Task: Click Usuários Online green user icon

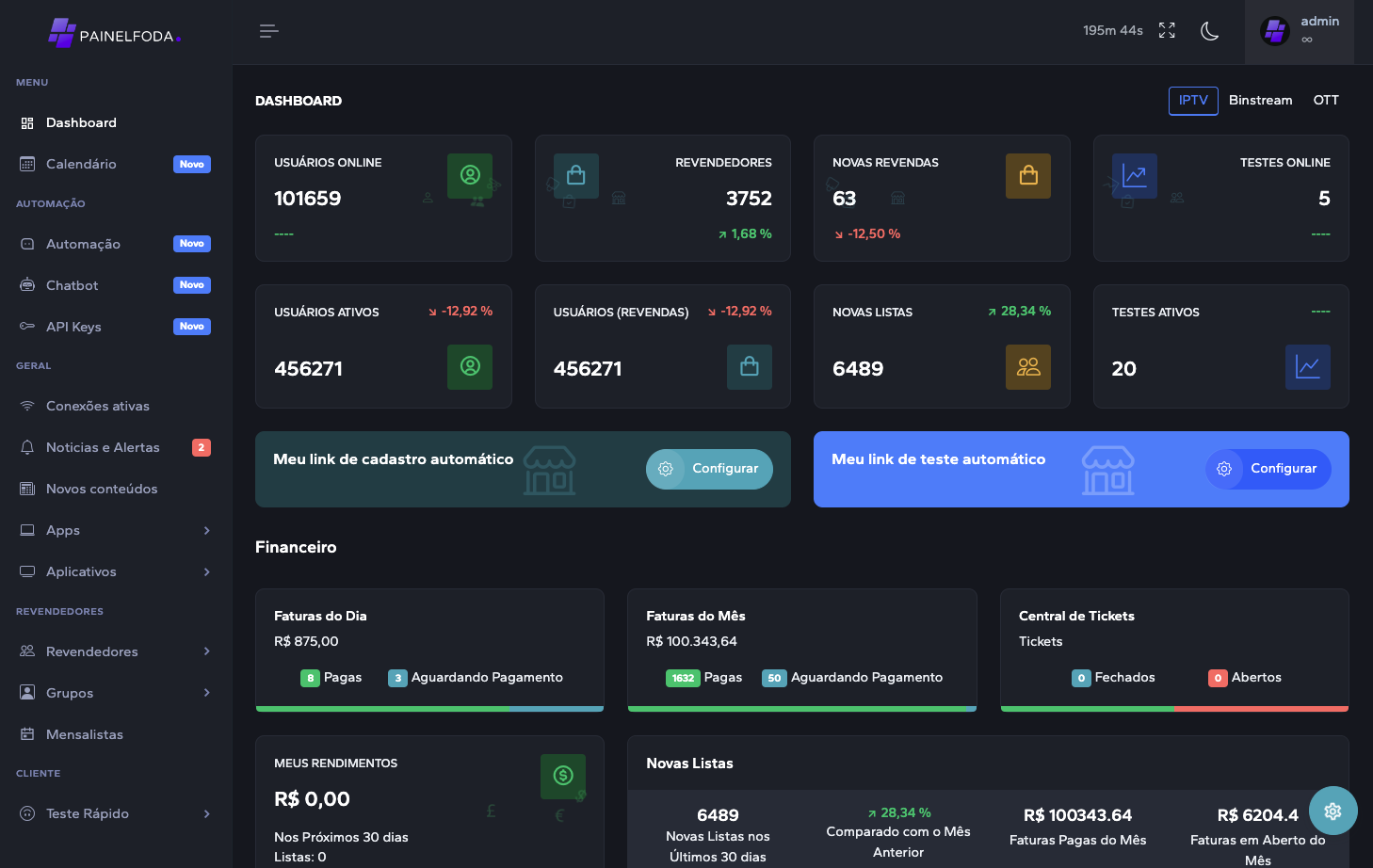Action: tap(470, 175)
